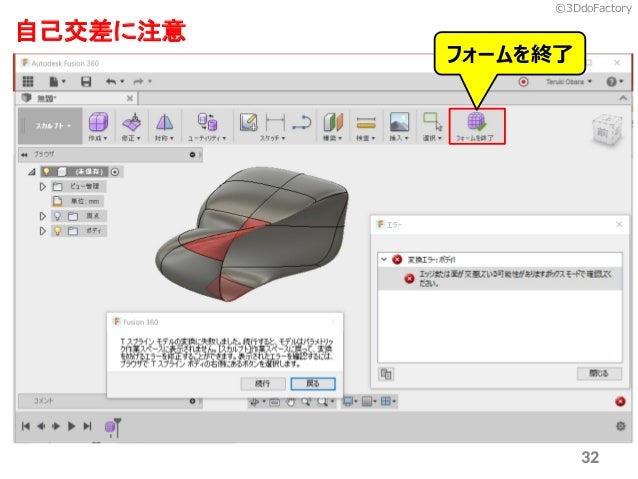Open the Teruki Obara account menu
Screen dimensions: 638x479
point(568,82)
